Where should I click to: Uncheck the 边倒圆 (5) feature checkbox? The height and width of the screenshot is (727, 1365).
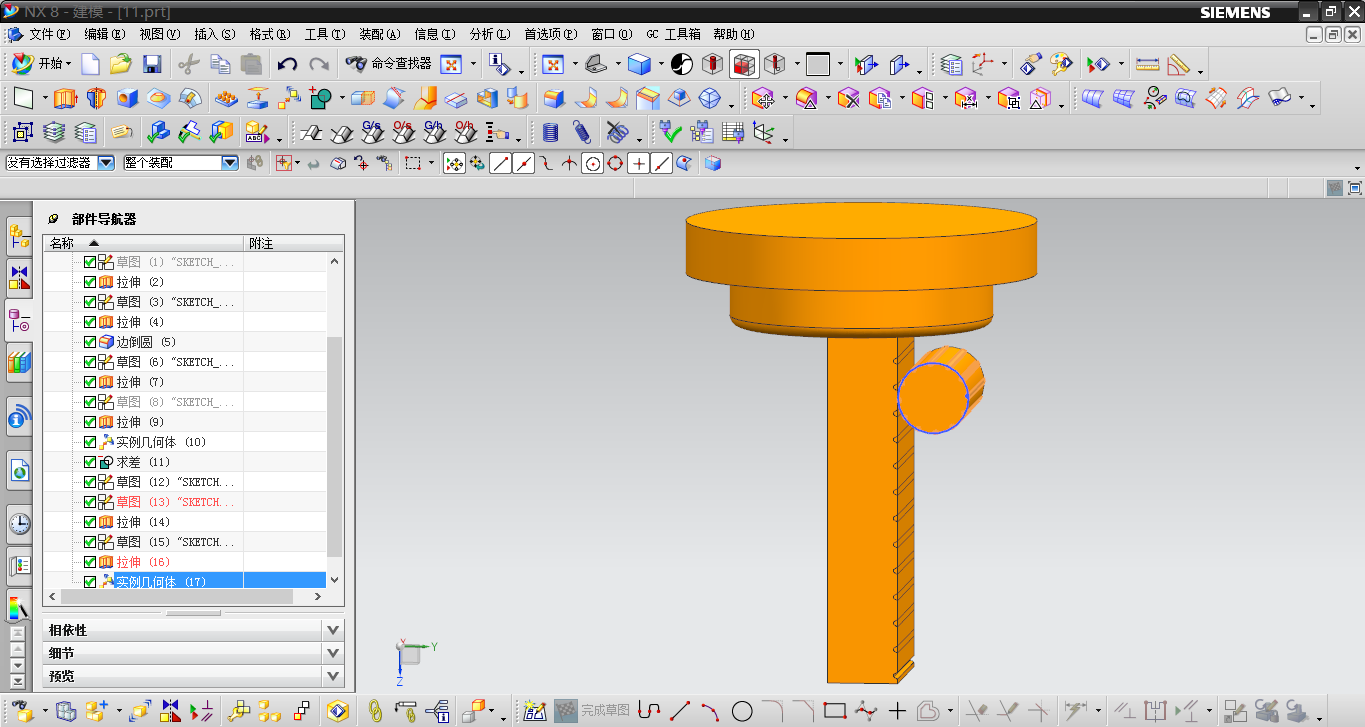pos(90,342)
